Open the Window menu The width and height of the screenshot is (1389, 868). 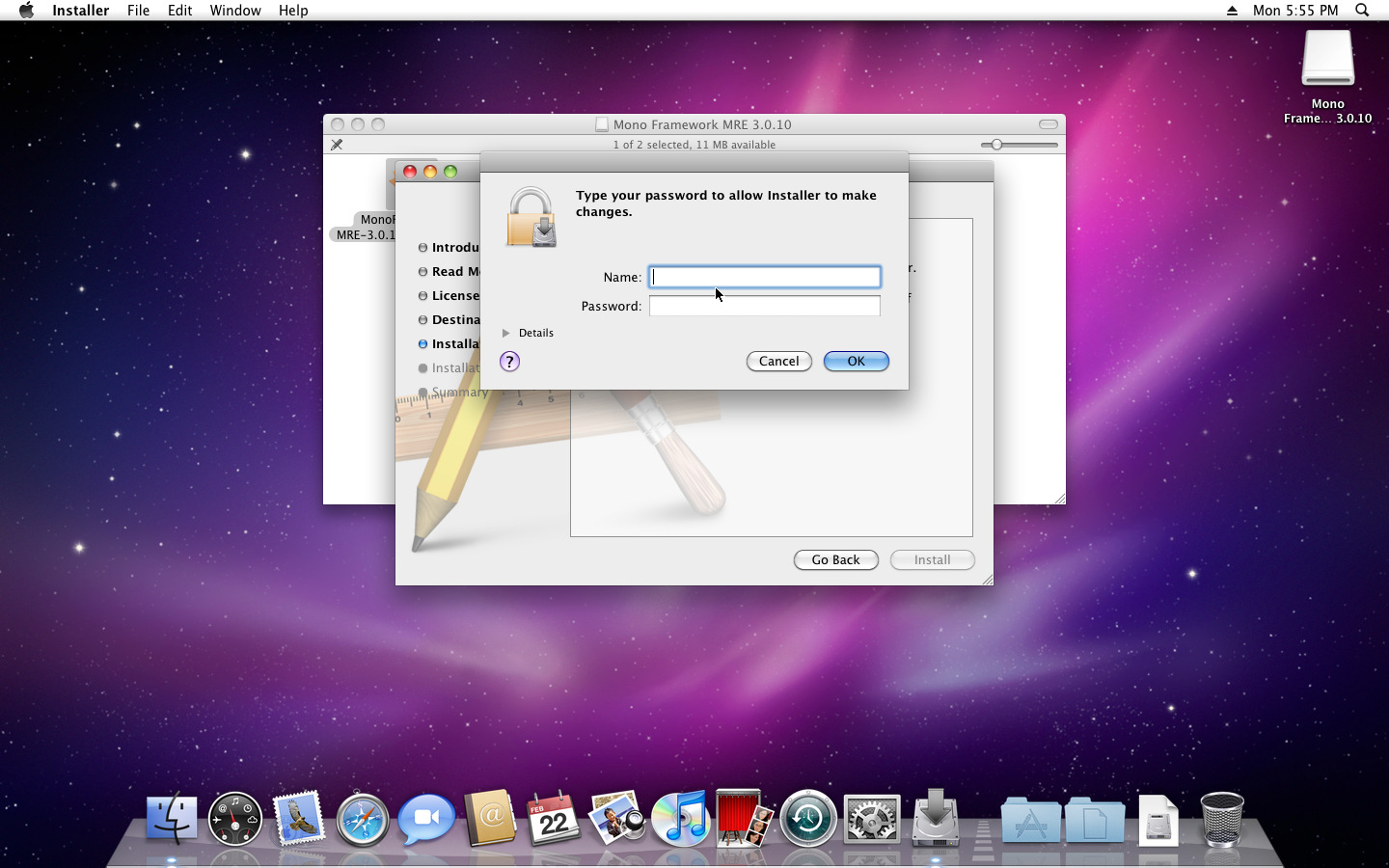click(x=235, y=11)
